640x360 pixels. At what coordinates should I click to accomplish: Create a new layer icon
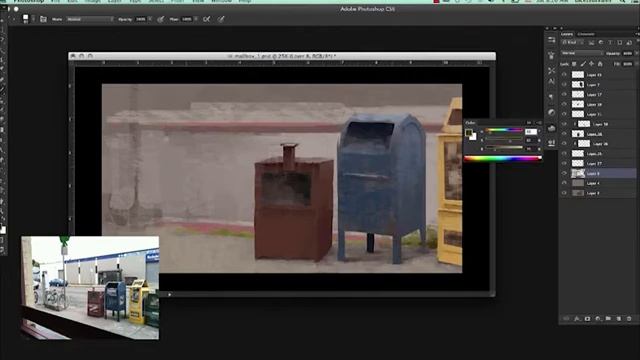tap(618, 318)
